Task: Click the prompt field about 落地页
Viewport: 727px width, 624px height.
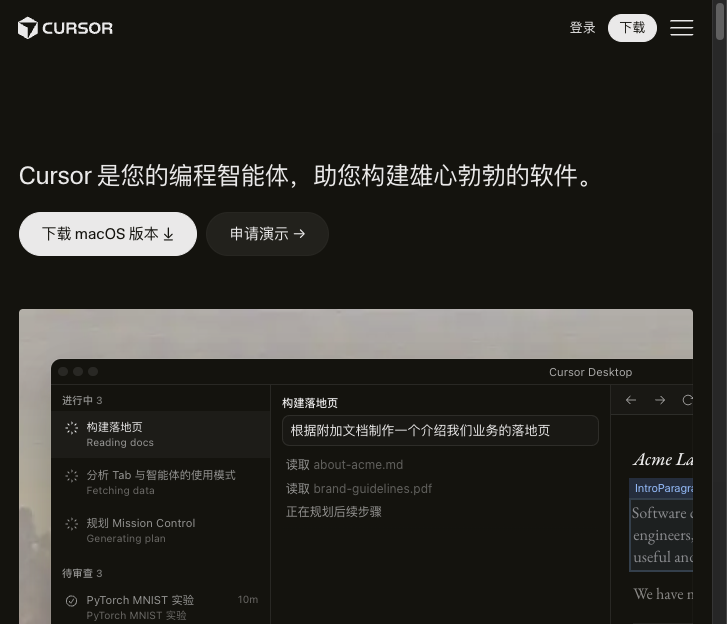Action: click(440, 430)
